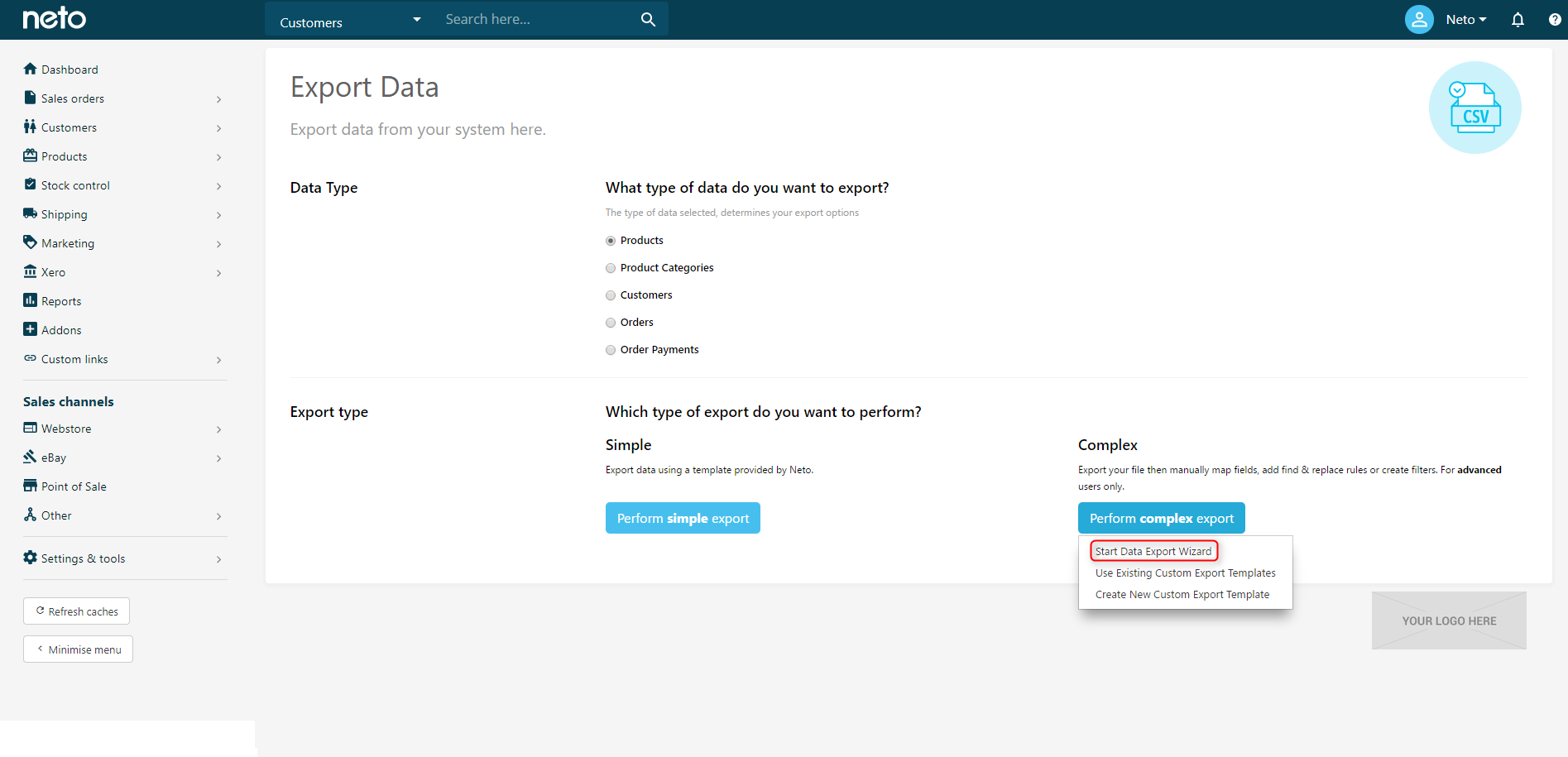
Task: Click the Xero bank icon
Action: (x=31, y=271)
